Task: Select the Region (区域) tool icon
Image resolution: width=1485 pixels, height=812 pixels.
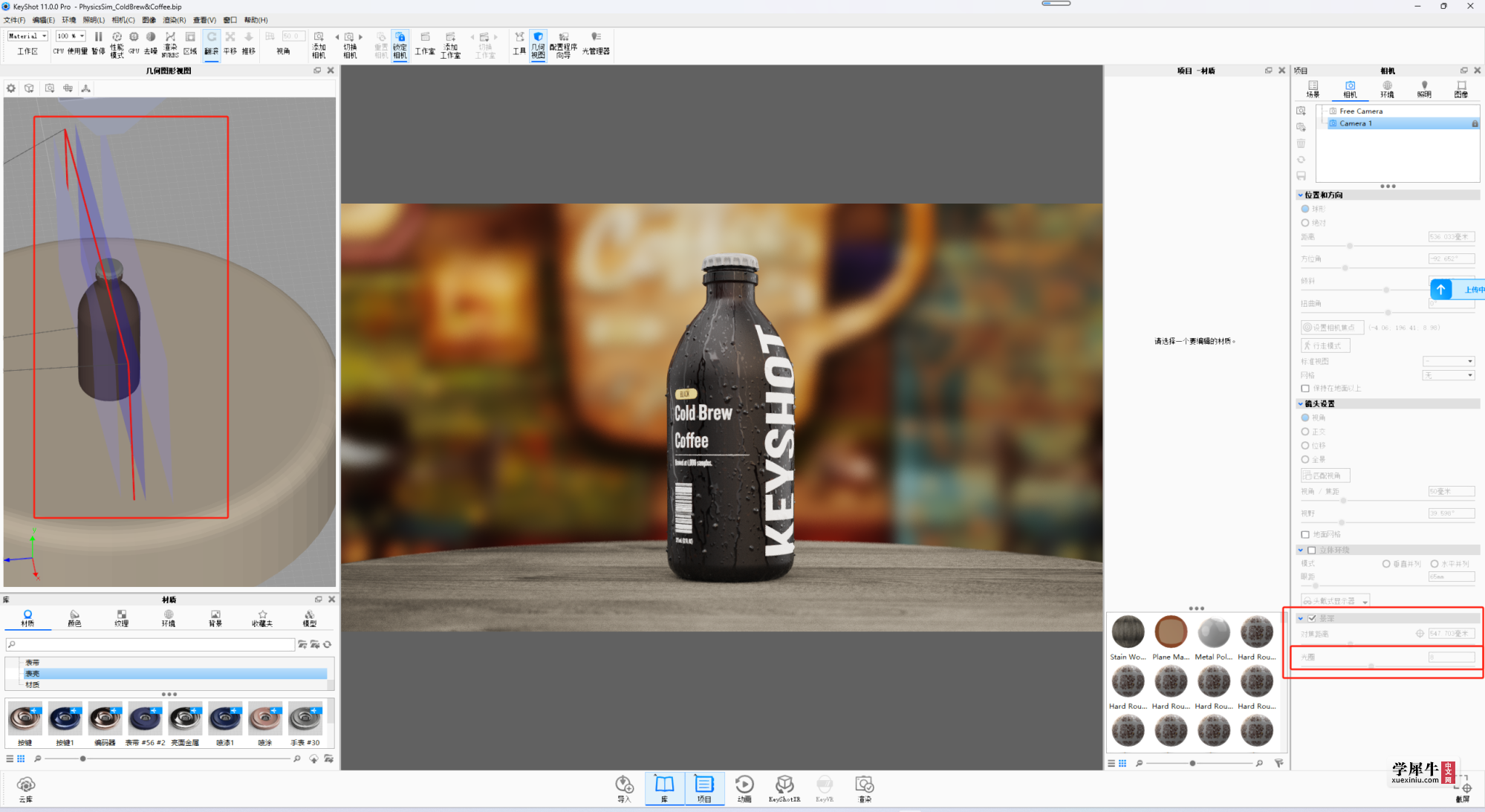Action: [x=190, y=37]
